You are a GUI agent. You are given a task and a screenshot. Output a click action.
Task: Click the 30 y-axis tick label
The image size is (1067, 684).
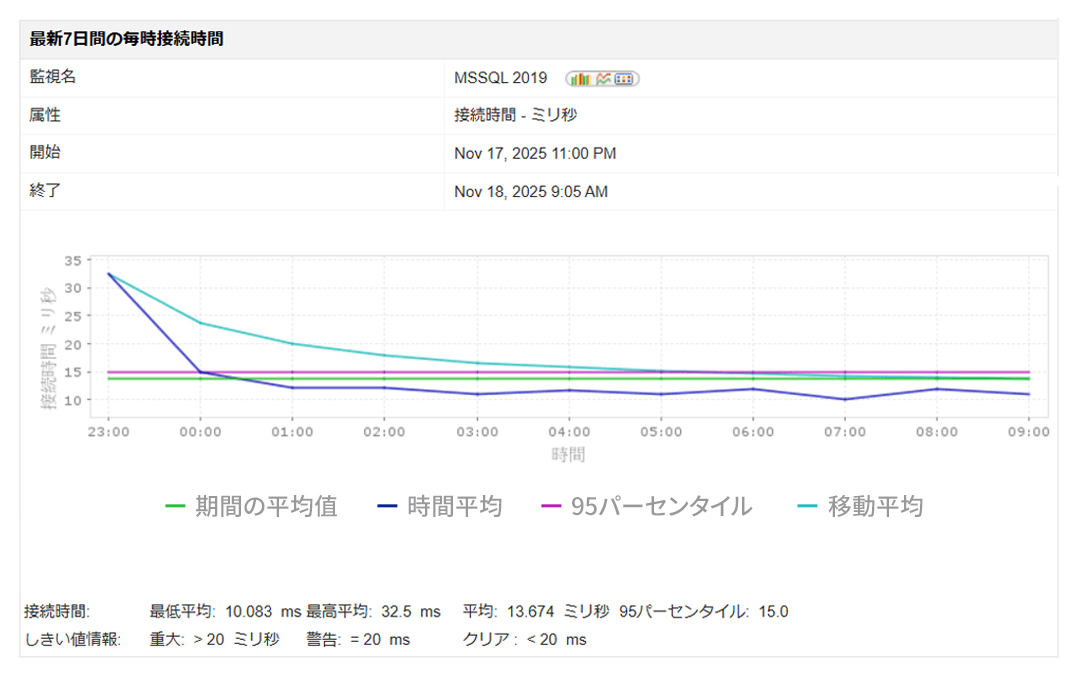click(x=73, y=289)
